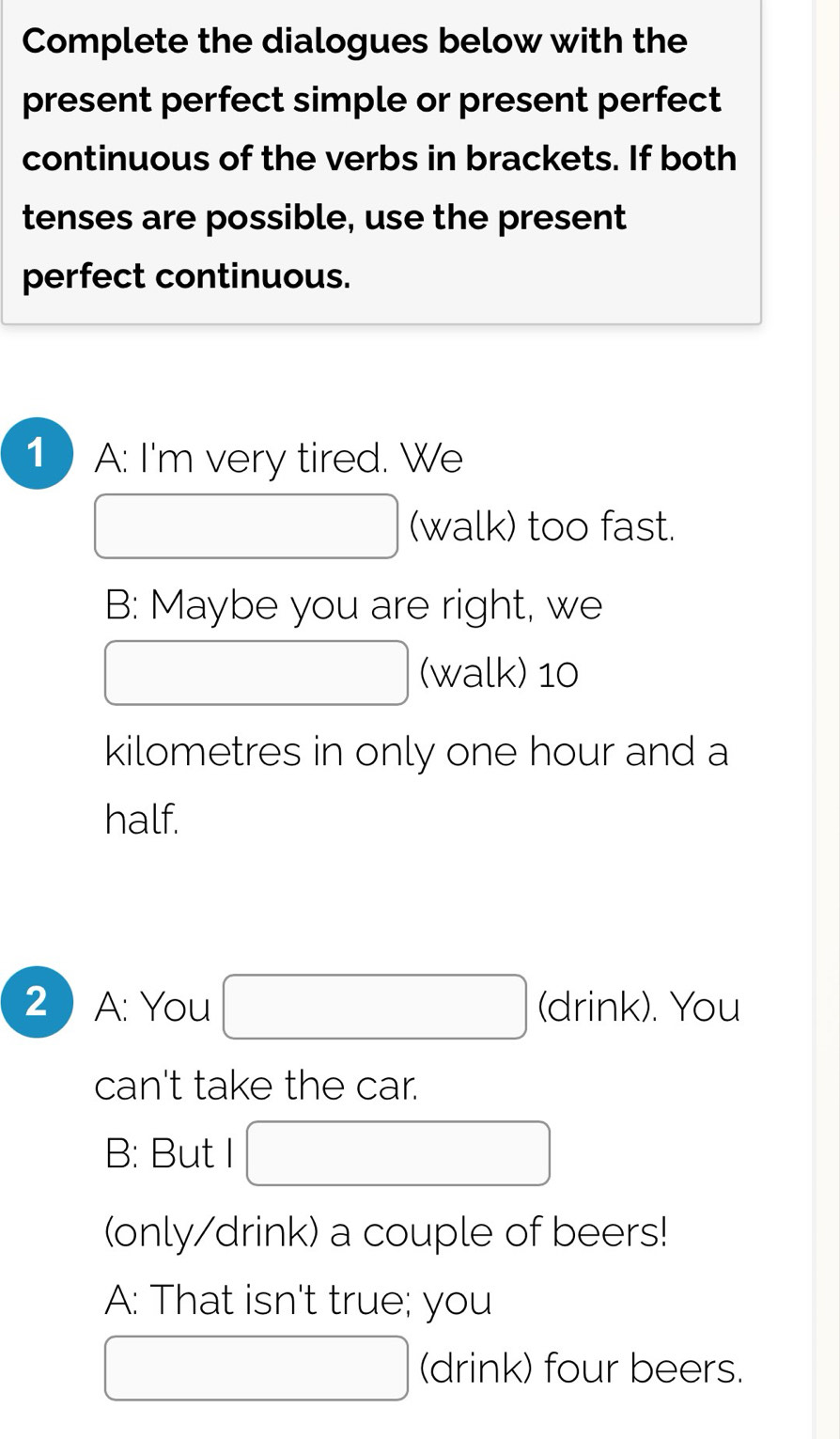Viewport: 840px width, 1439px height.
Task: Click the blank field after 'A: You'
Action: 374,1007
